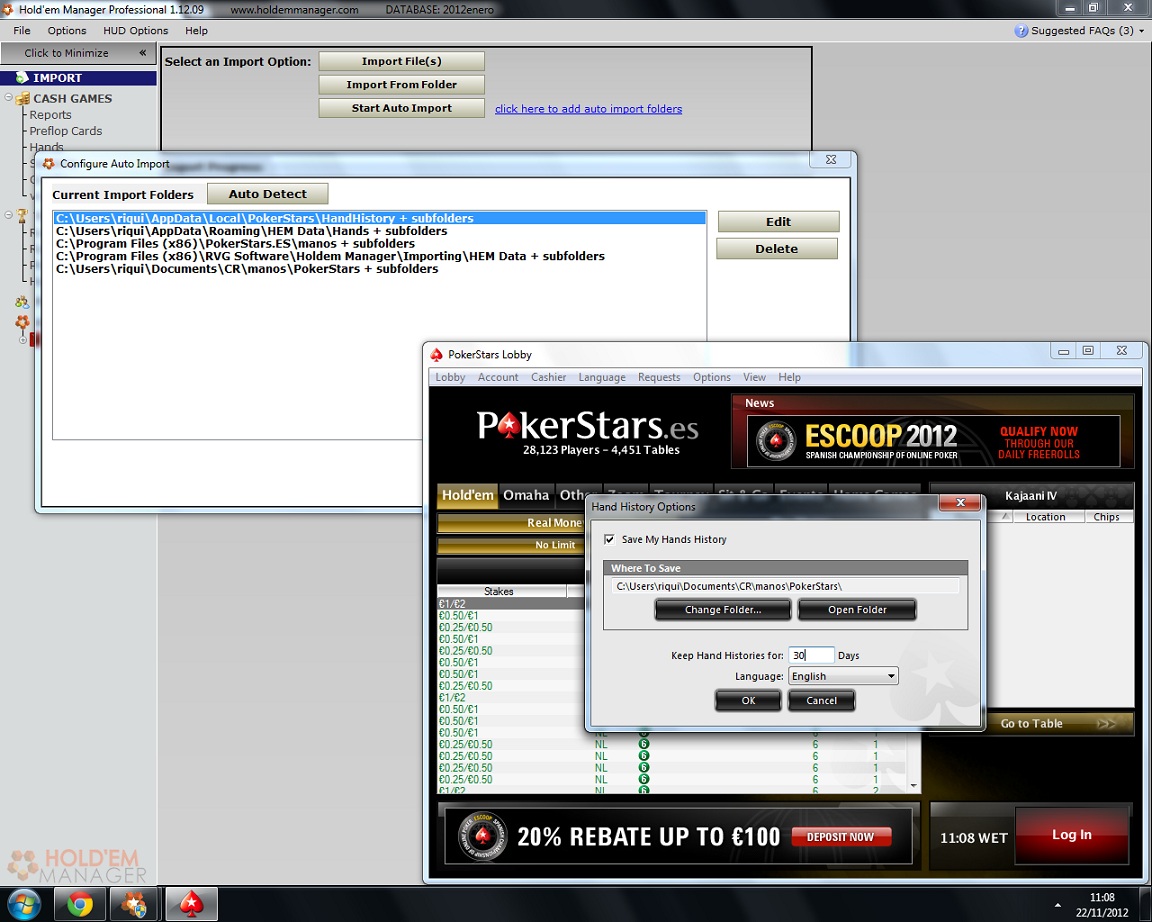
Task: Click the DEPOSIT NOW button
Action: [x=840, y=837]
